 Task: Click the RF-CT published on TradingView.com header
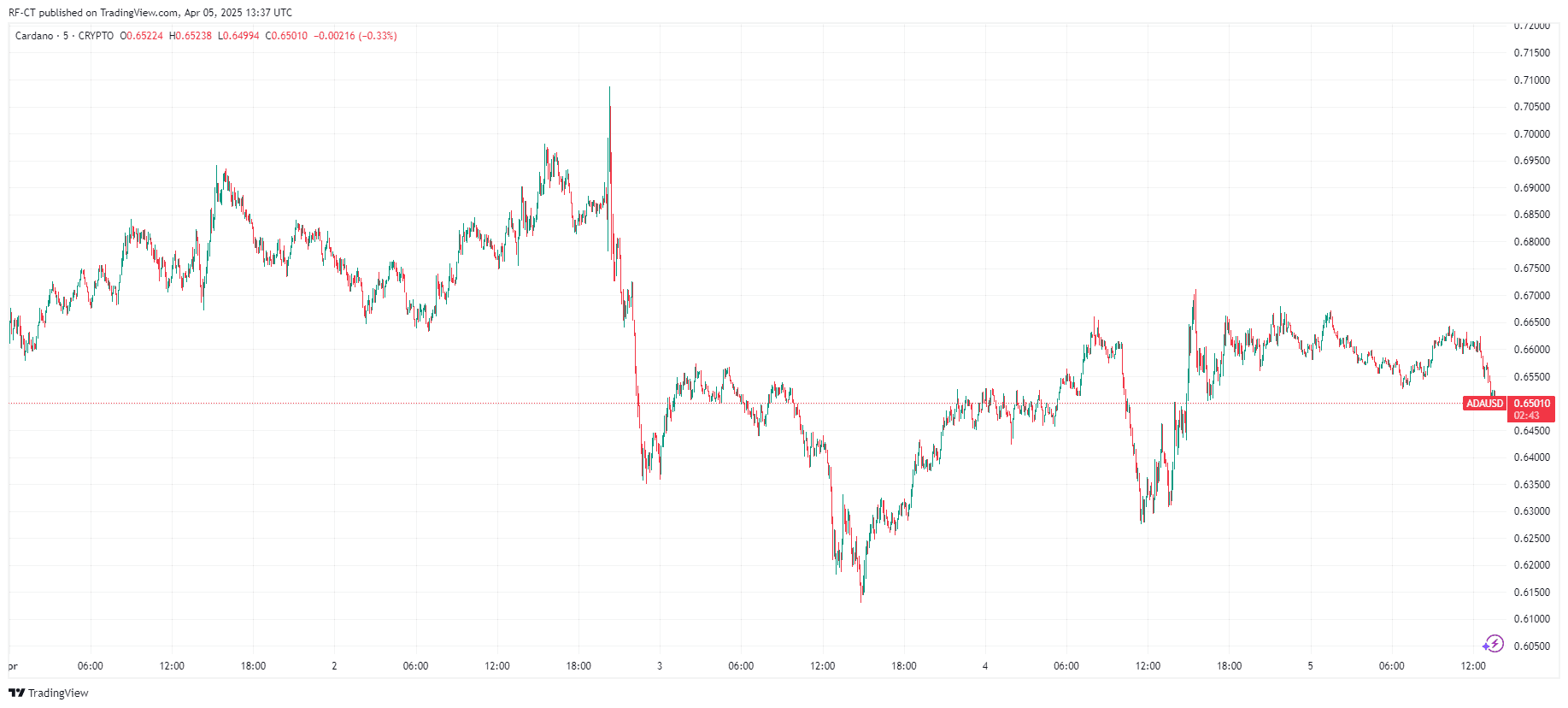point(150,13)
